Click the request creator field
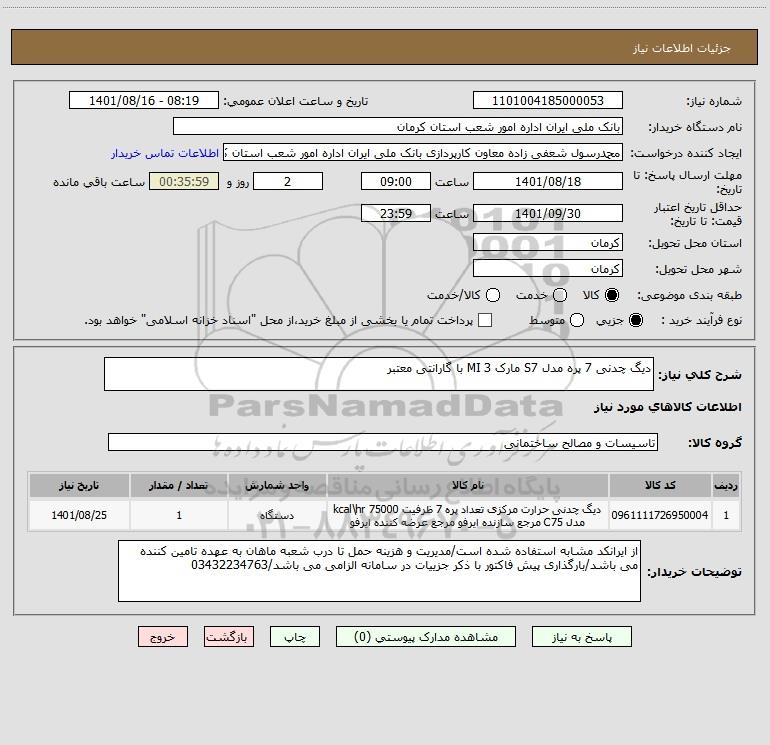This screenshot has height=745, width=770. click(x=423, y=153)
